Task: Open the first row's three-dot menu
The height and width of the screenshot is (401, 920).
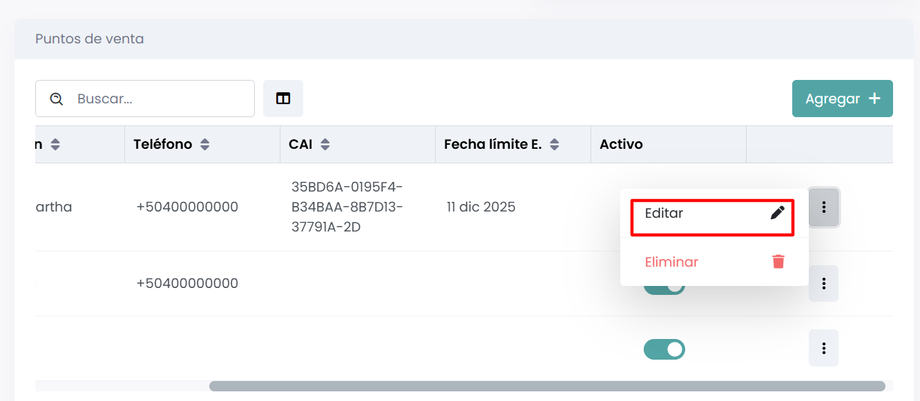Action: point(823,207)
